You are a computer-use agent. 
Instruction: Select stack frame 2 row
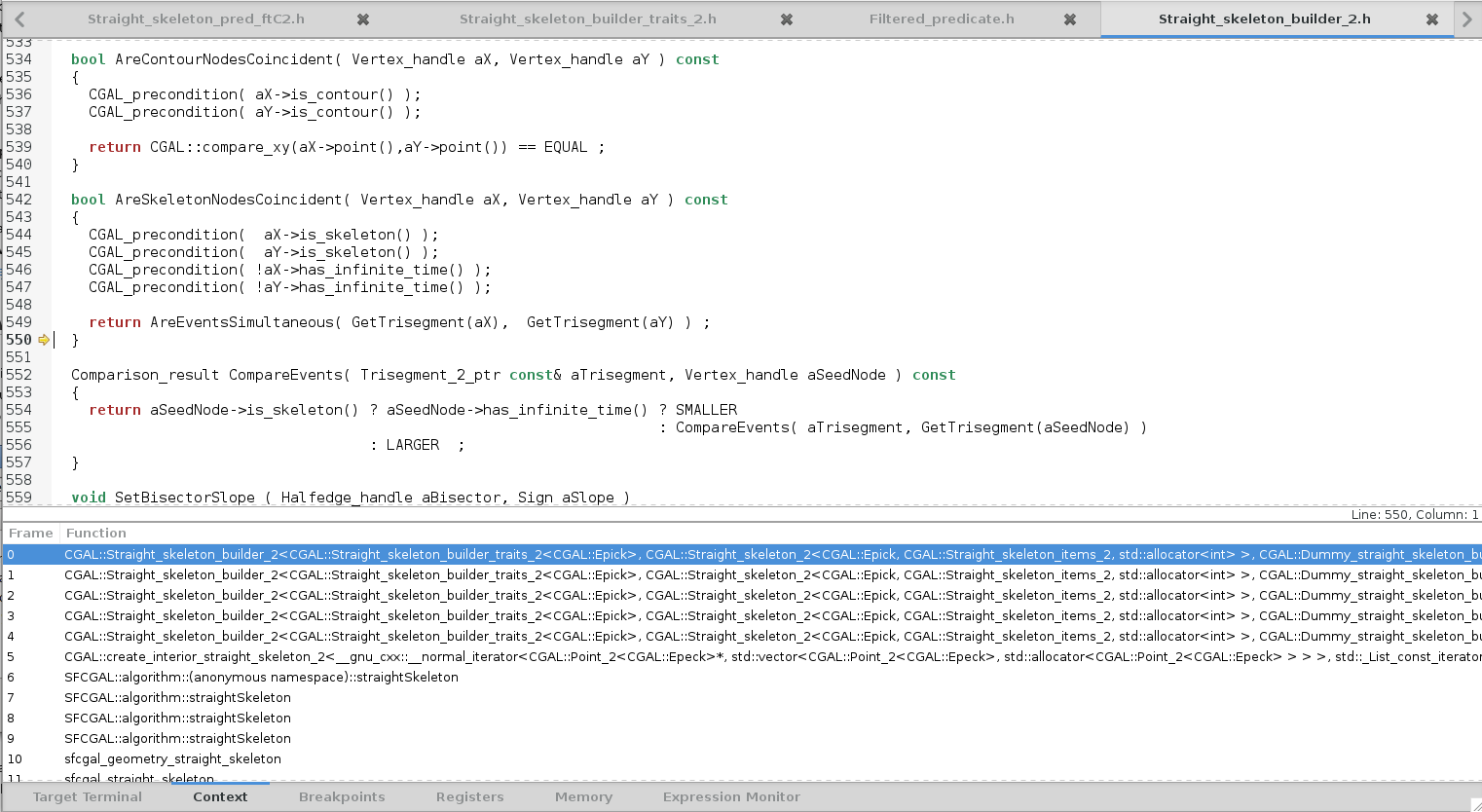point(741,595)
